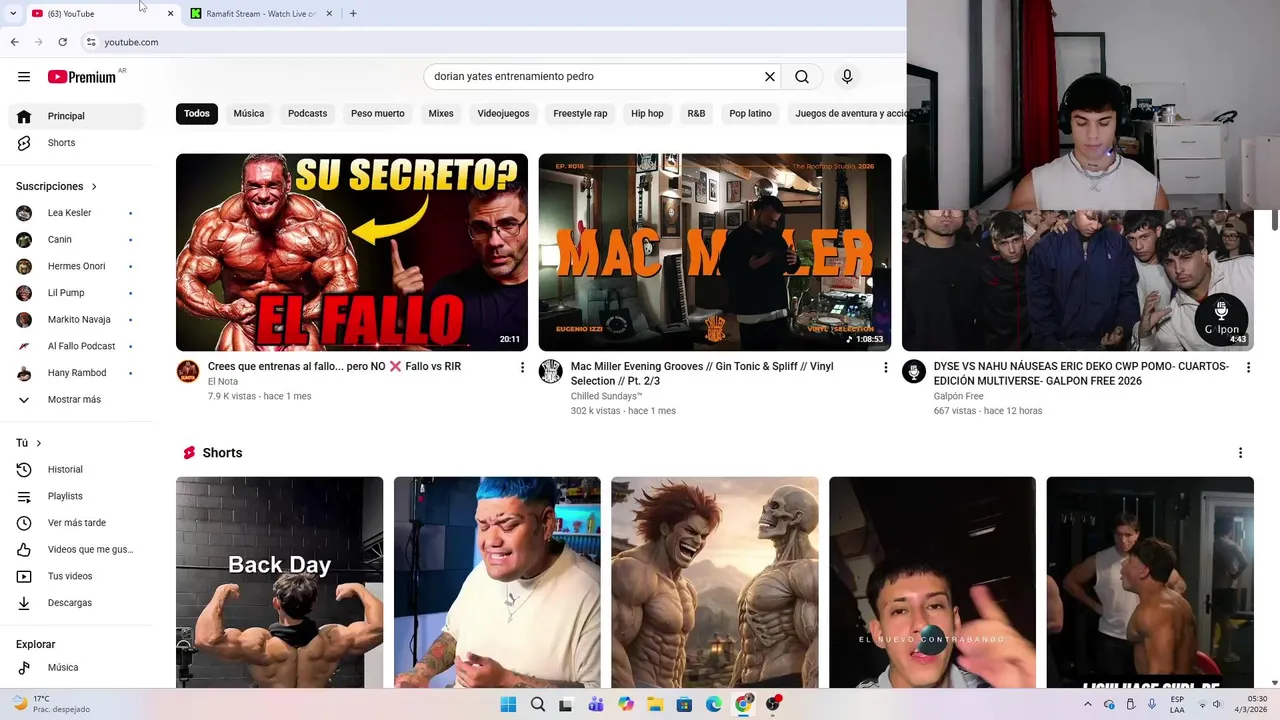Open Música under Explorar

pos(76,668)
